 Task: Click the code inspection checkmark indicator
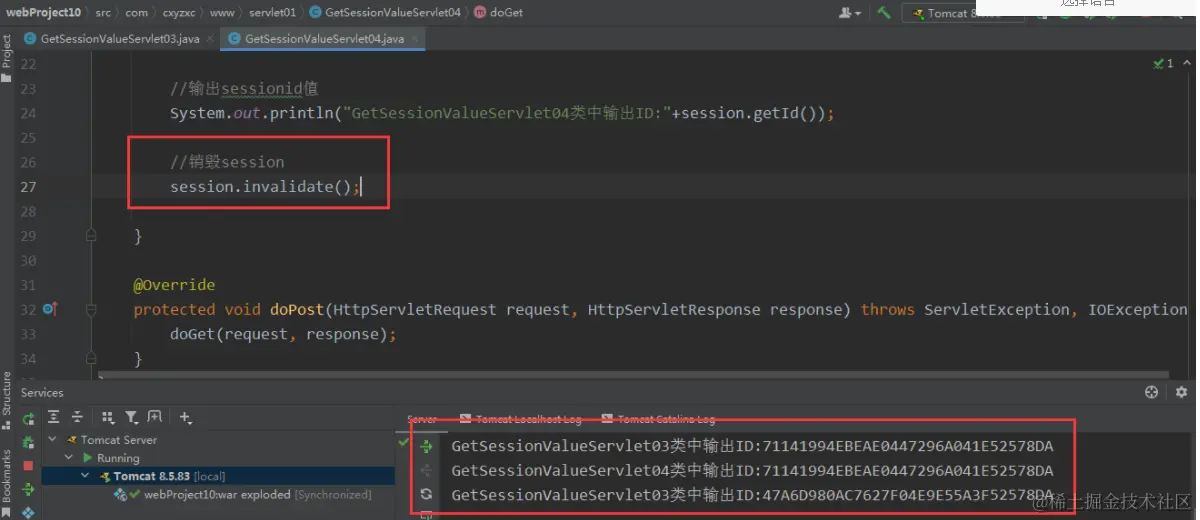tap(1163, 63)
